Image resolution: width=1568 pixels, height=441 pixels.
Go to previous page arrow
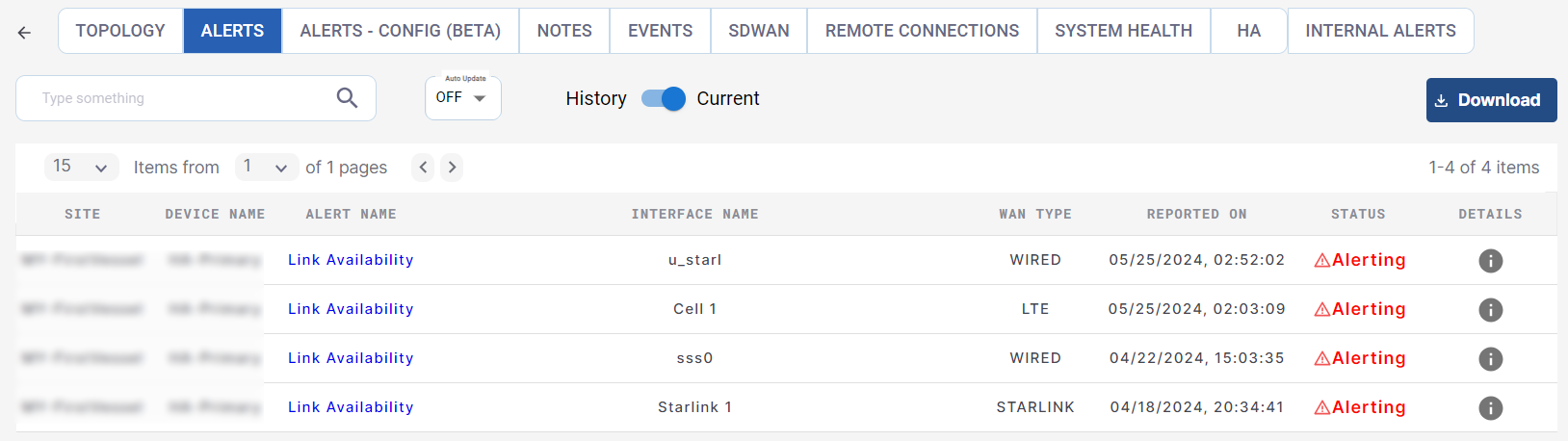click(x=423, y=168)
